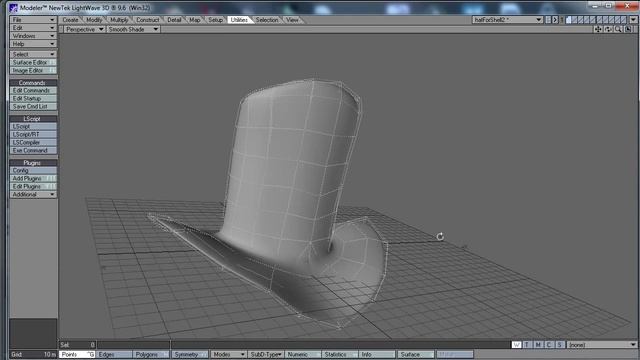
Task: Switch to Polygons selection mode
Action: point(151,354)
